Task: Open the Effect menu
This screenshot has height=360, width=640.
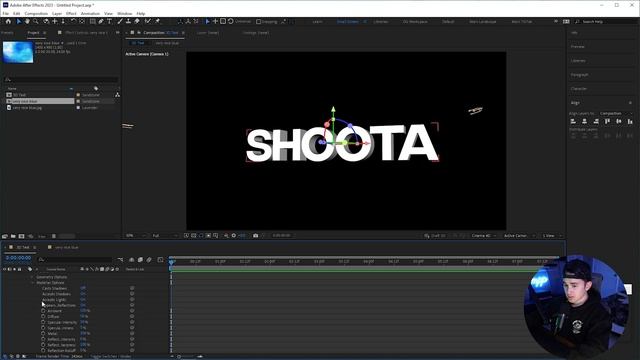Action: [71, 13]
